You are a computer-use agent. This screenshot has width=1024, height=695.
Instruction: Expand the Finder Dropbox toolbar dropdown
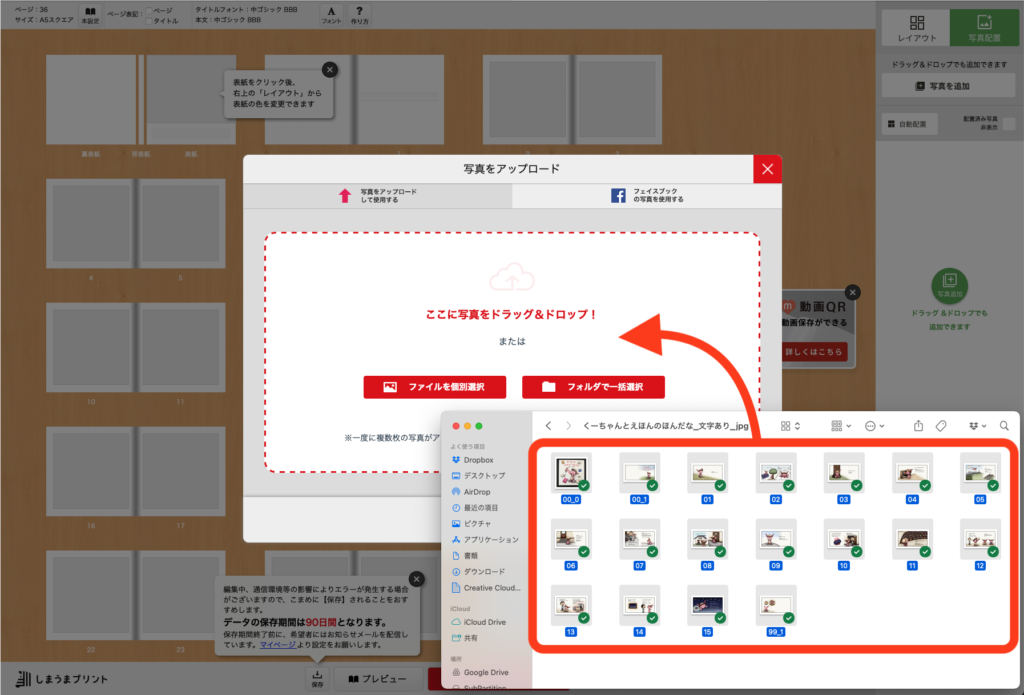pos(975,426)
